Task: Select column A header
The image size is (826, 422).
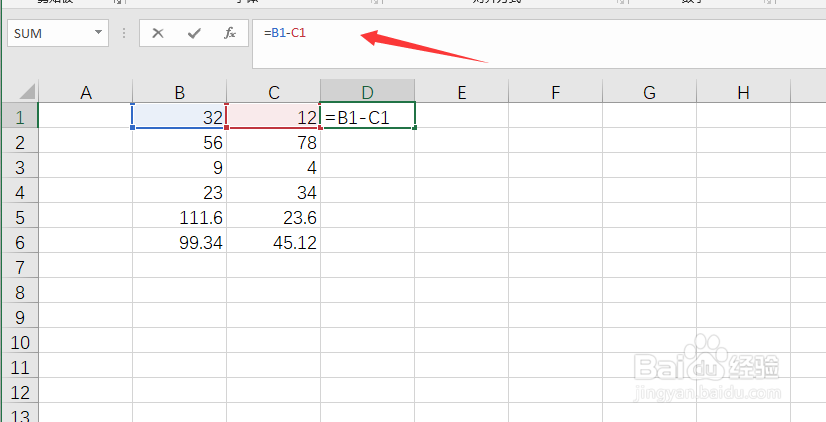Action: click(85, 92)
